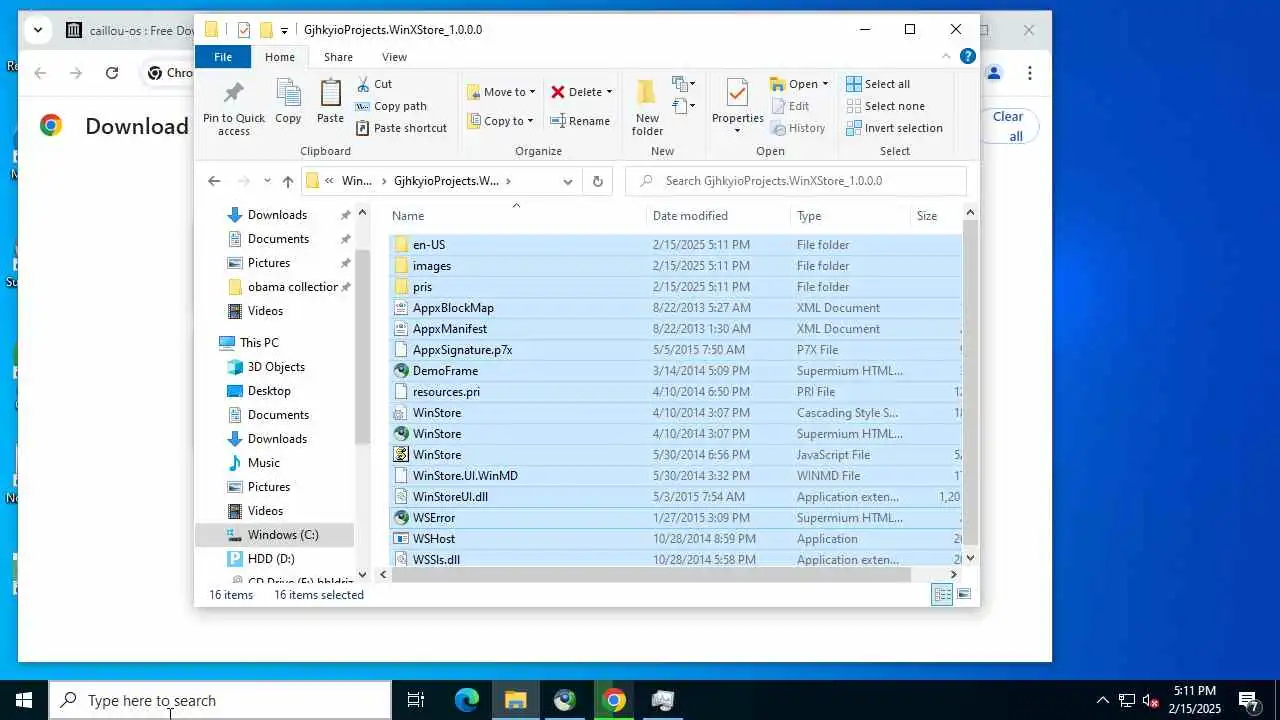Open 3D Objects in navigation pane

[276, 367]
